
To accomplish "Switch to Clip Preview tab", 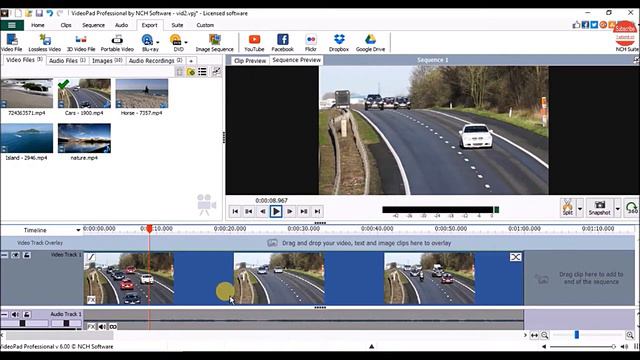I will point(250,60).
